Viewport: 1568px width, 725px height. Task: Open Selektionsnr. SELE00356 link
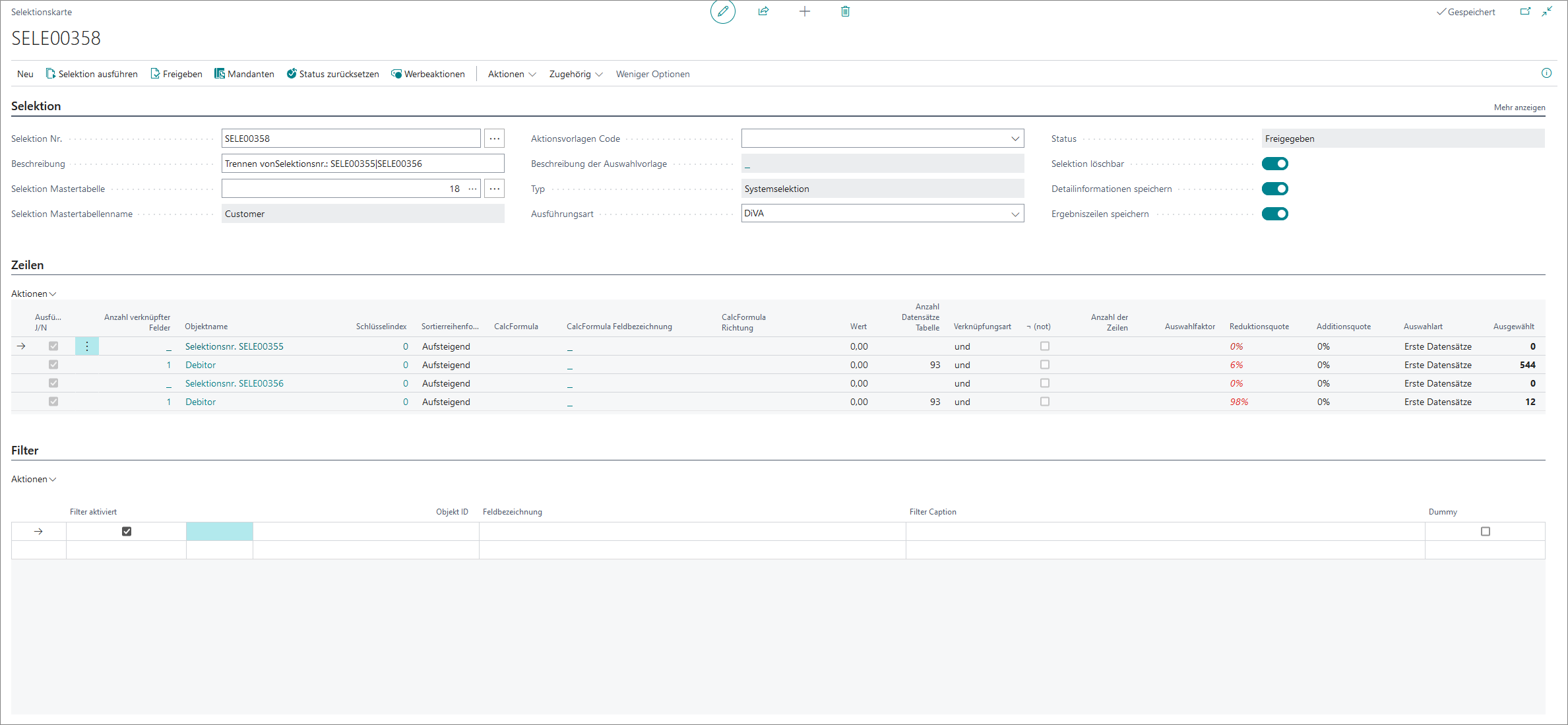point(234,383)
